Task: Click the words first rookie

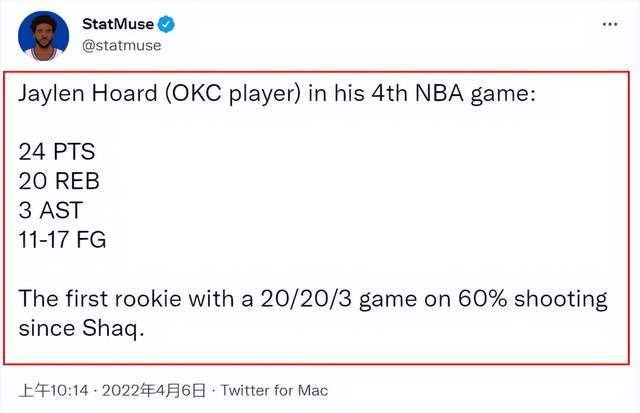Action: coord(123,298)
